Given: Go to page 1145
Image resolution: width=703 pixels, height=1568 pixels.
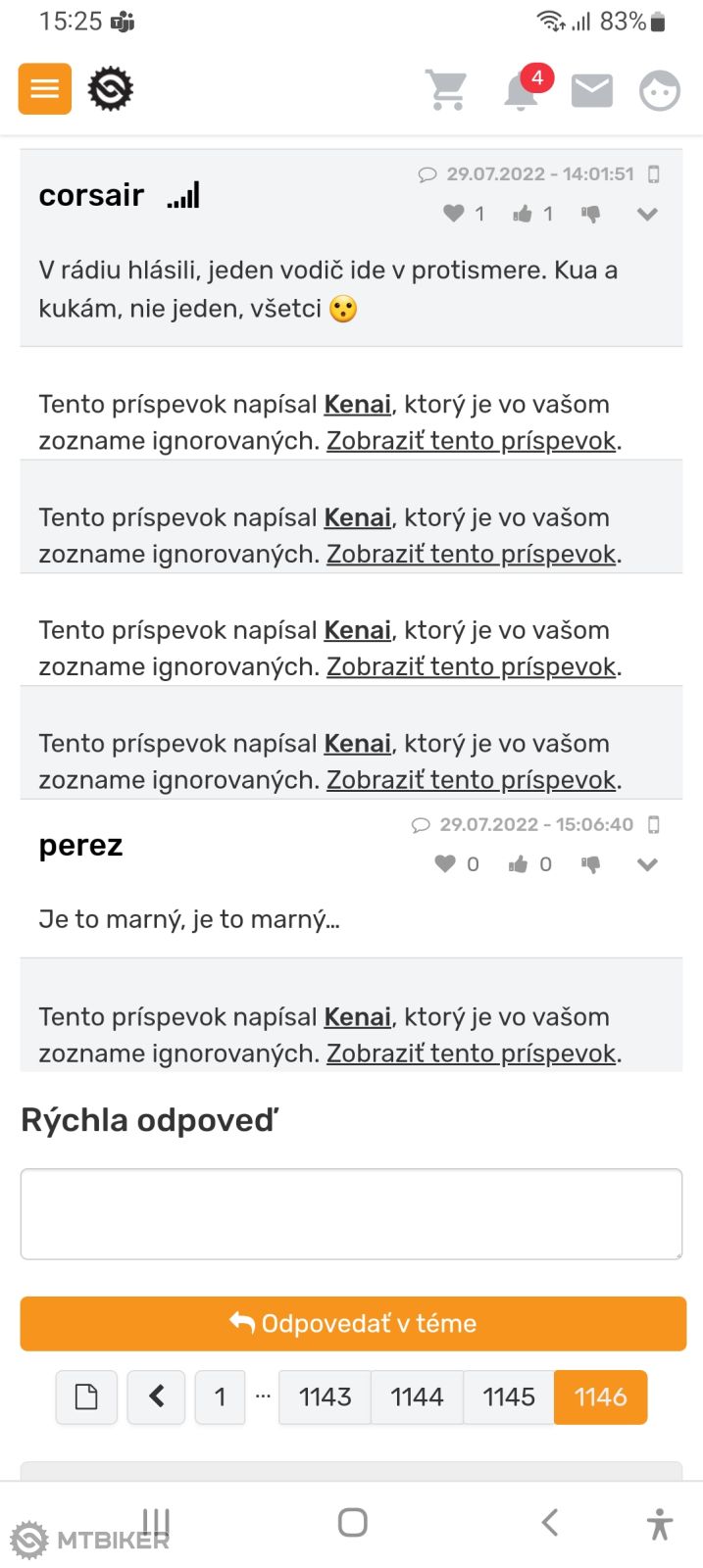Looking at the screenshot, I should pyautogui.click(x=509, y=1396).
